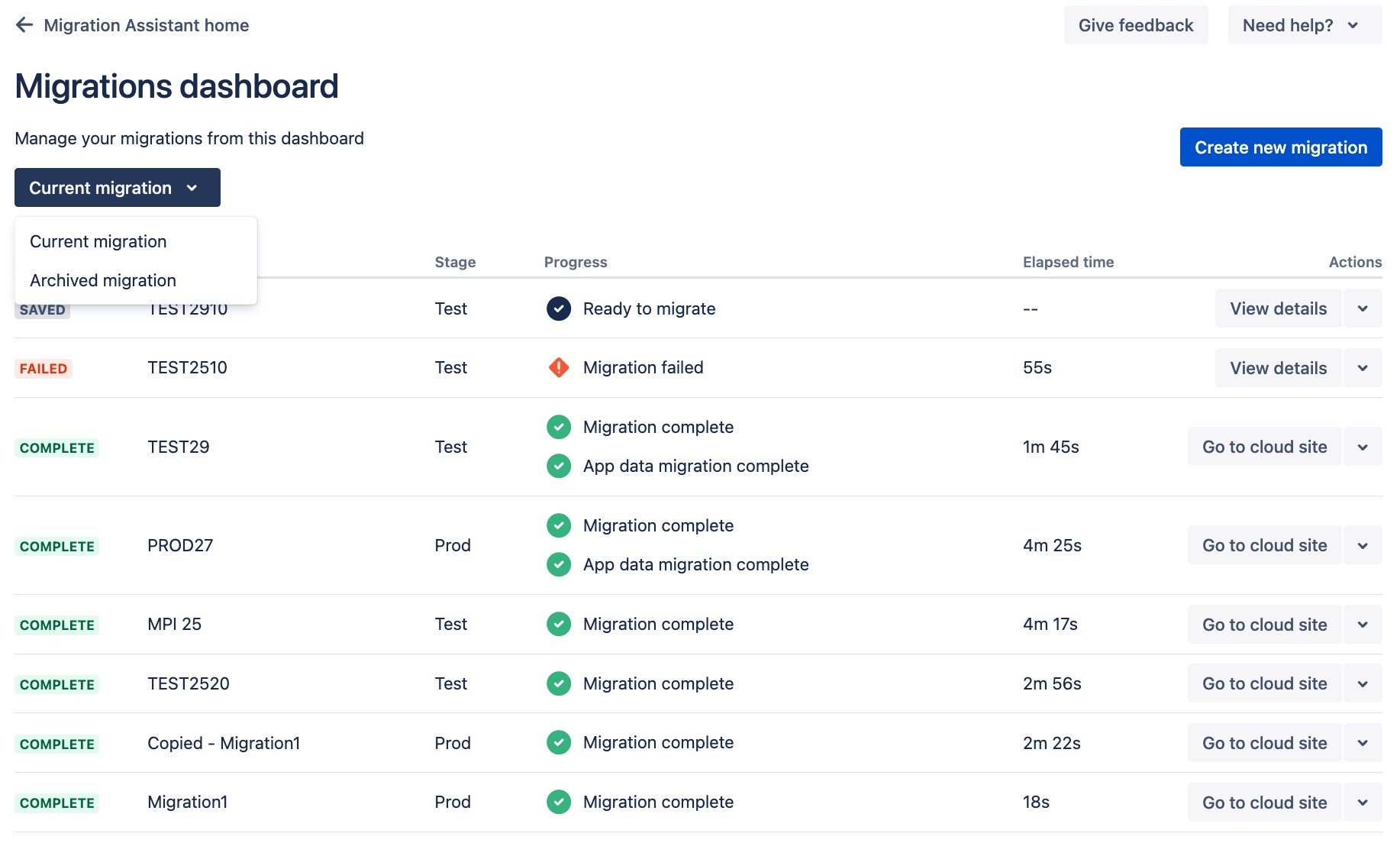Viewport: 1400px width, 843px height.
Task: Go to cloud site for TEST29
Action: click(x=1264, y=447)
